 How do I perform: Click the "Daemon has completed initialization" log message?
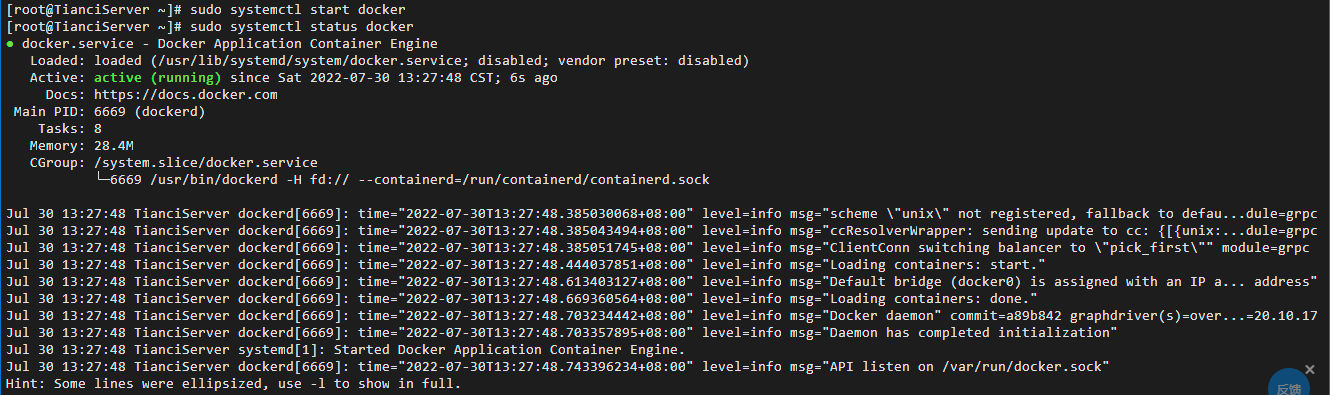[968, 333]
